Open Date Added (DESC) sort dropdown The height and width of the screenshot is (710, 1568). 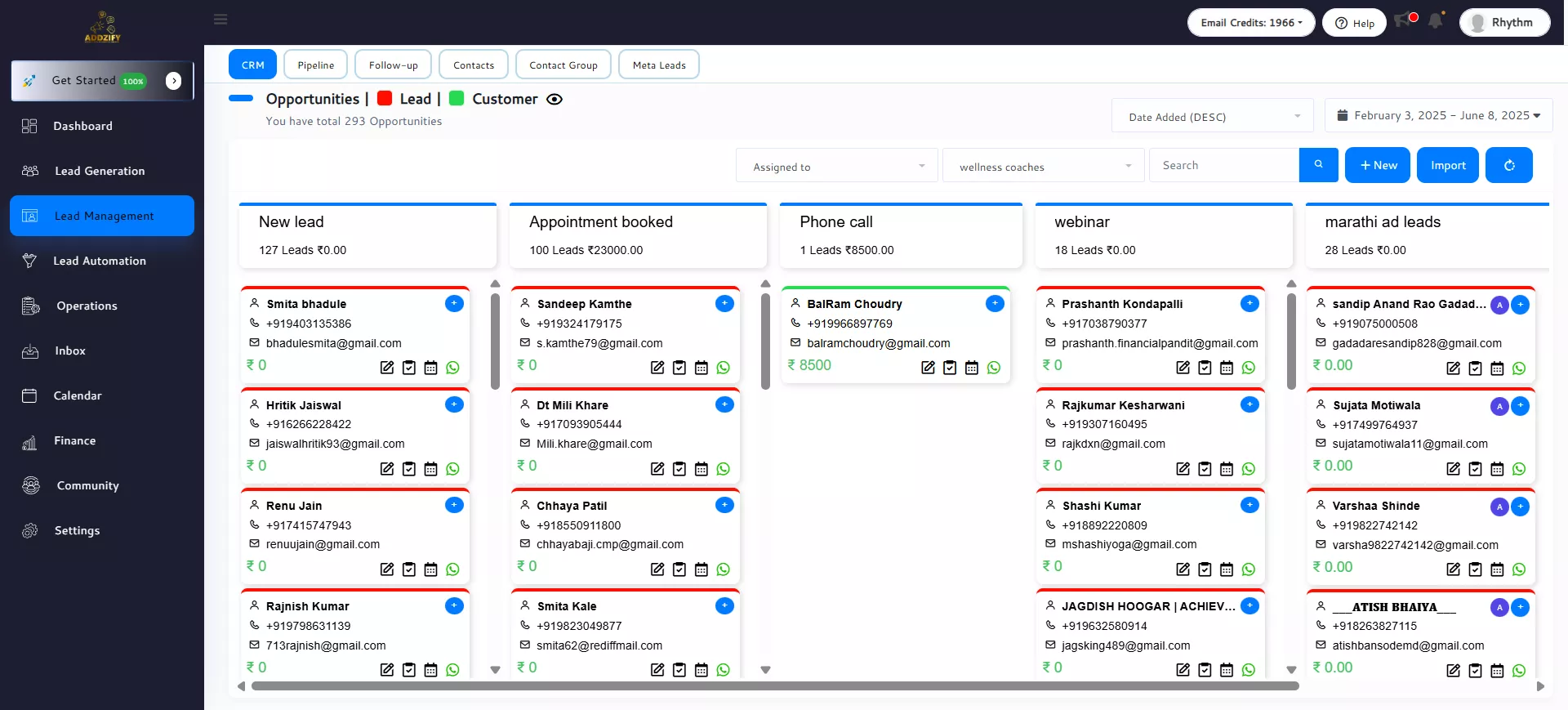[1212, 117]
